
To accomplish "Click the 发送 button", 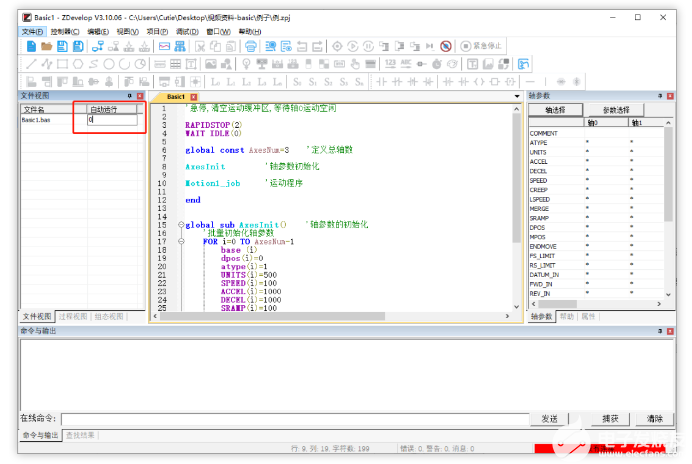I will point(549,418).
